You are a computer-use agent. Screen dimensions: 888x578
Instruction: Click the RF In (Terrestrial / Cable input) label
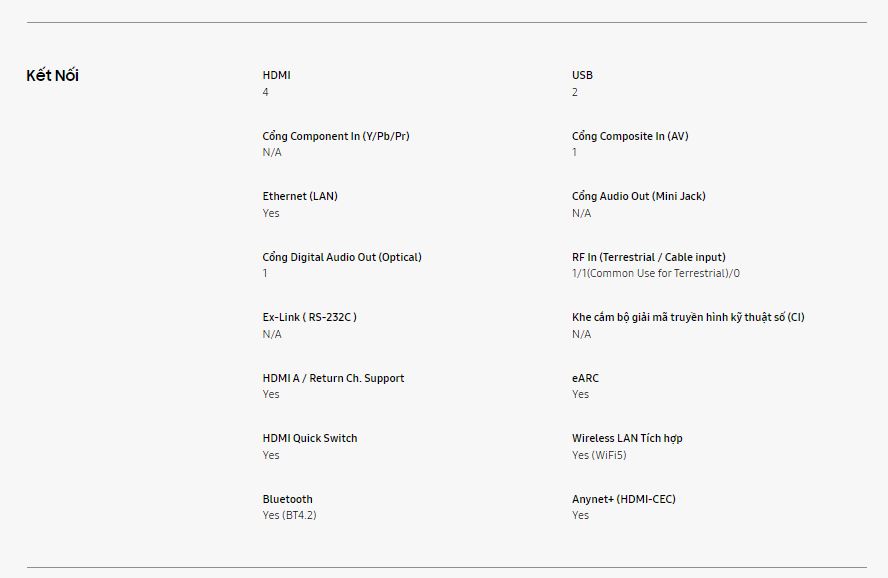coord(649,257)
